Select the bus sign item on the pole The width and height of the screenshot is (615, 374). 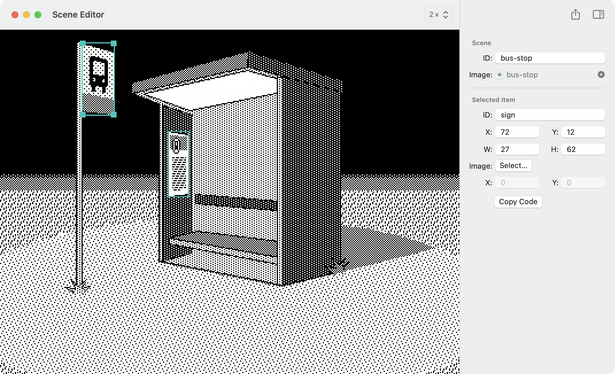click(98, 79)
